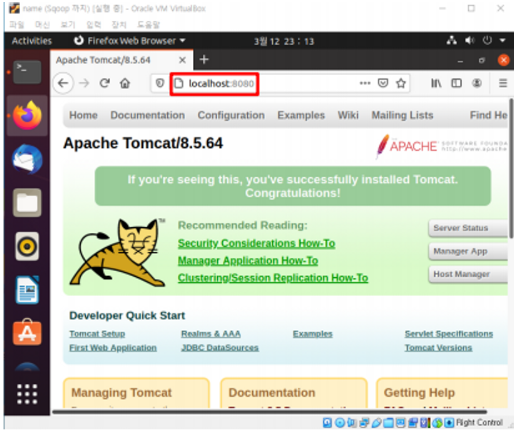This screenshot has height=433, width=514.
Task: Open the tracking protection shield icon
Action: click(x=160, y=83)
